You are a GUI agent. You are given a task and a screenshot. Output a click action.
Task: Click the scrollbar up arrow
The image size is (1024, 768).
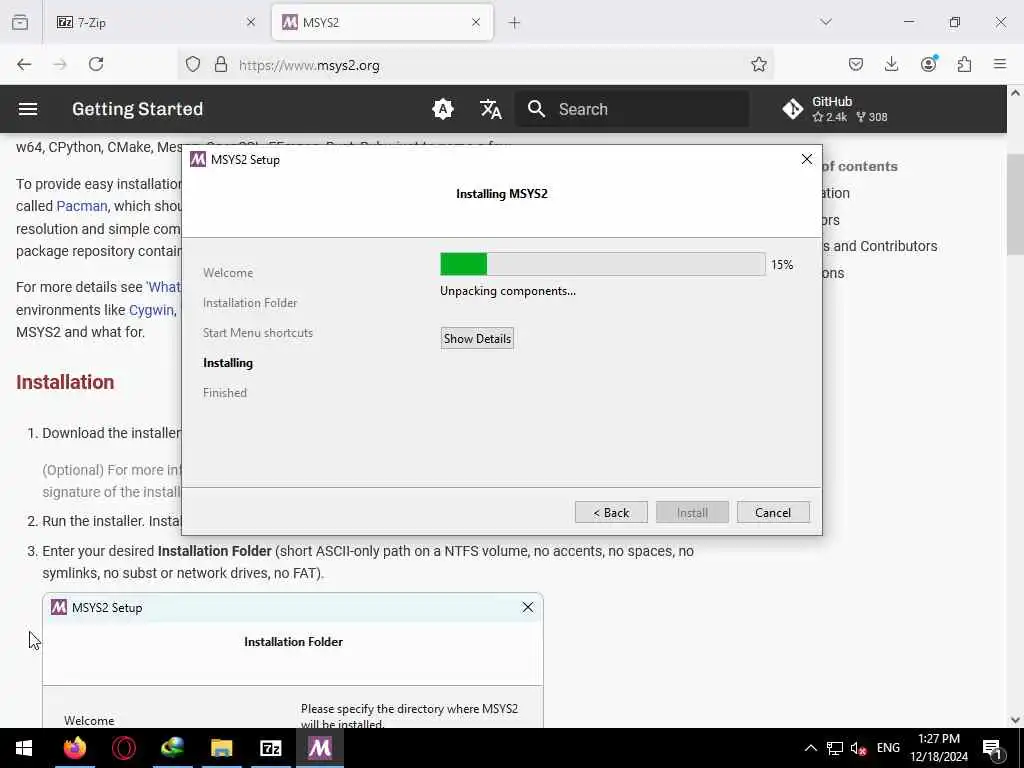pos(1015,93)
